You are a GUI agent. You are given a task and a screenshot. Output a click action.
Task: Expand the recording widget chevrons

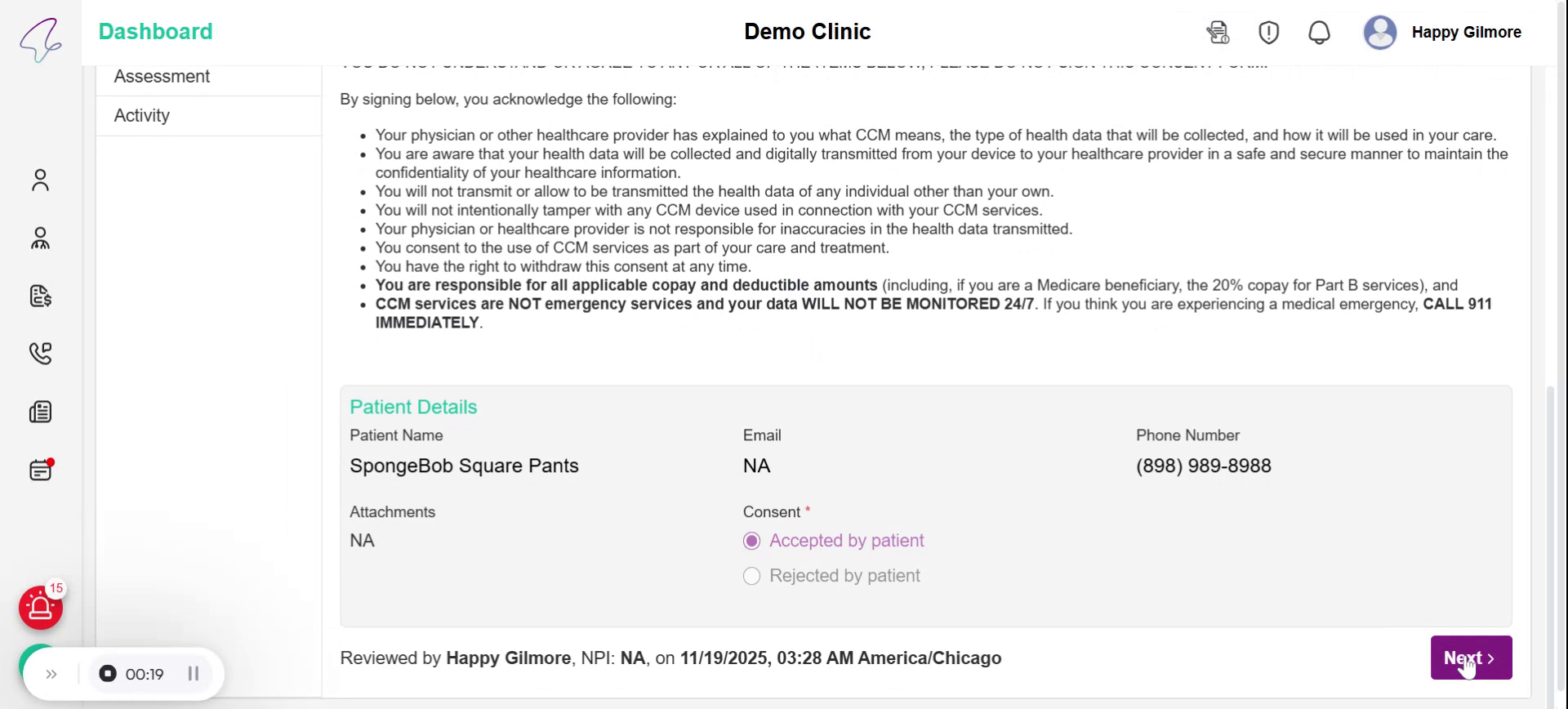(51, 674)
